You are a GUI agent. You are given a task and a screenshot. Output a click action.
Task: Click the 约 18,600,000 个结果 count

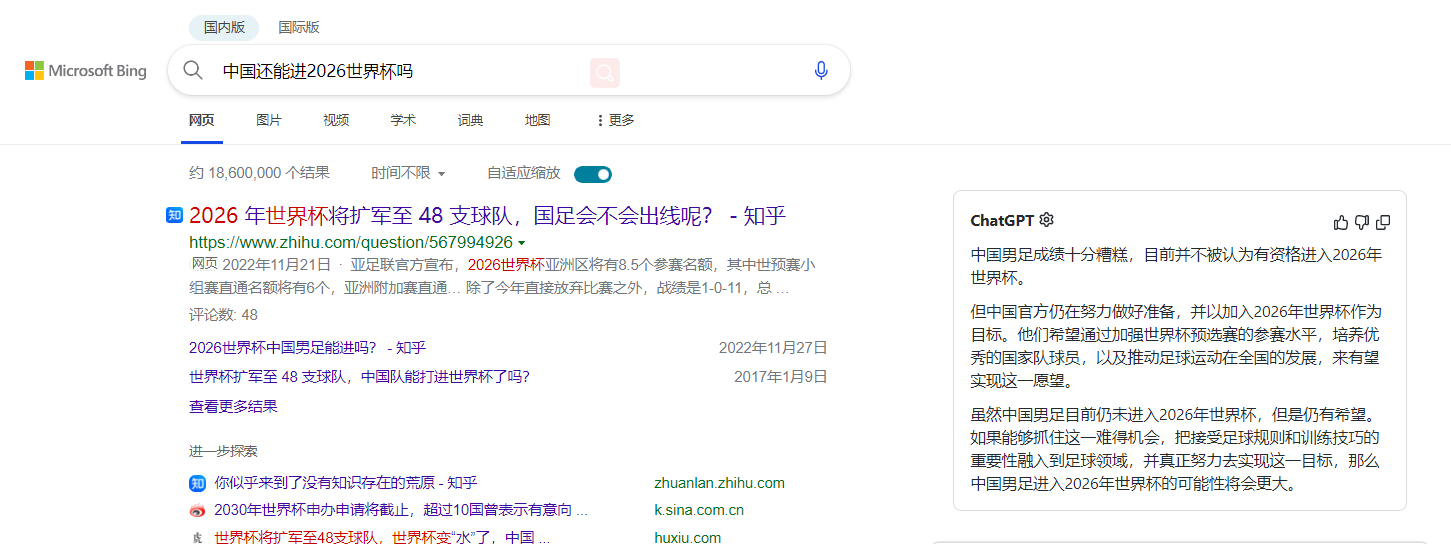259,173
